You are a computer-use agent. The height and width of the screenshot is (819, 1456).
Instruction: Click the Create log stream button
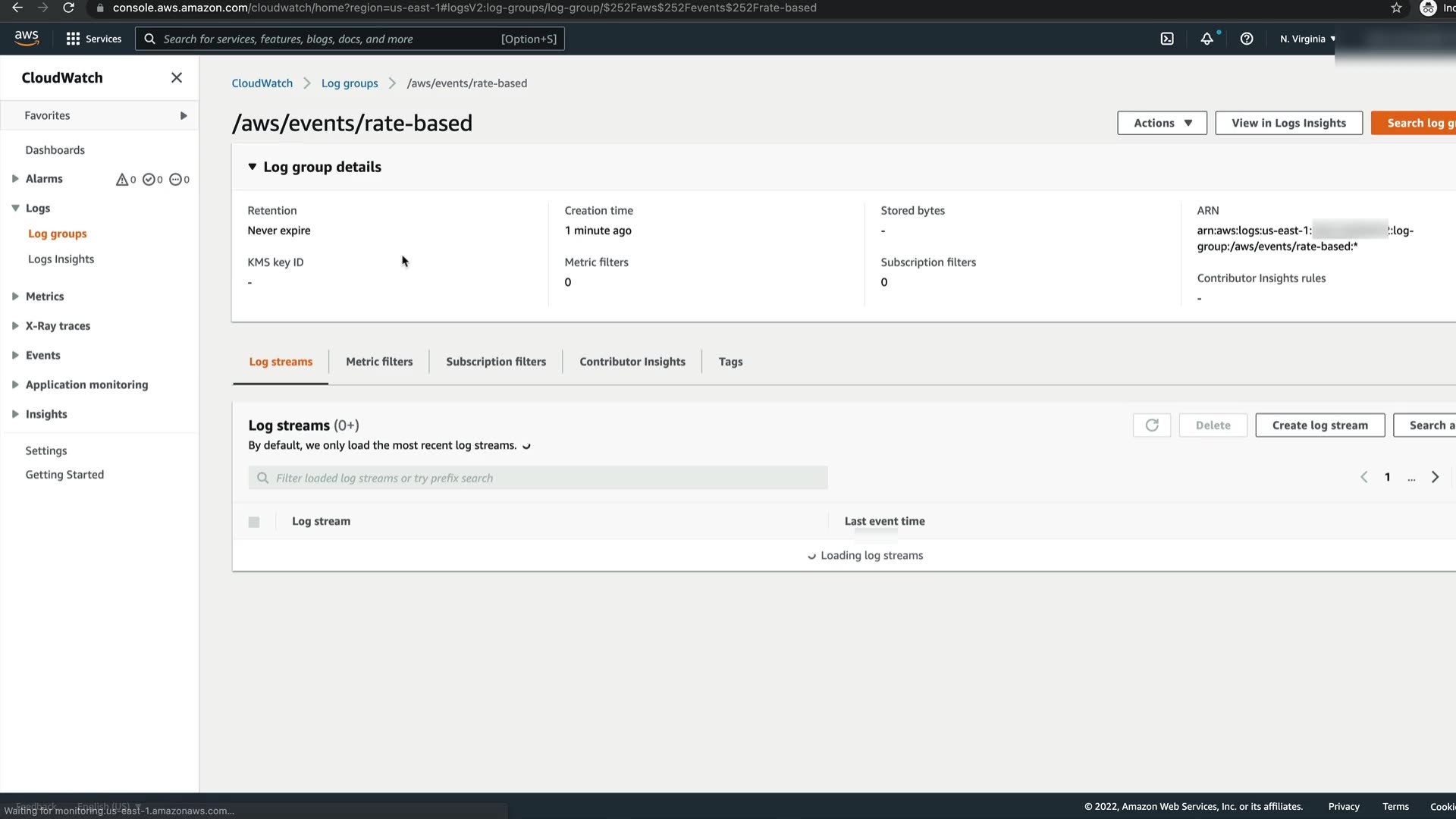pyautogui.click(x=1319, y=425)
